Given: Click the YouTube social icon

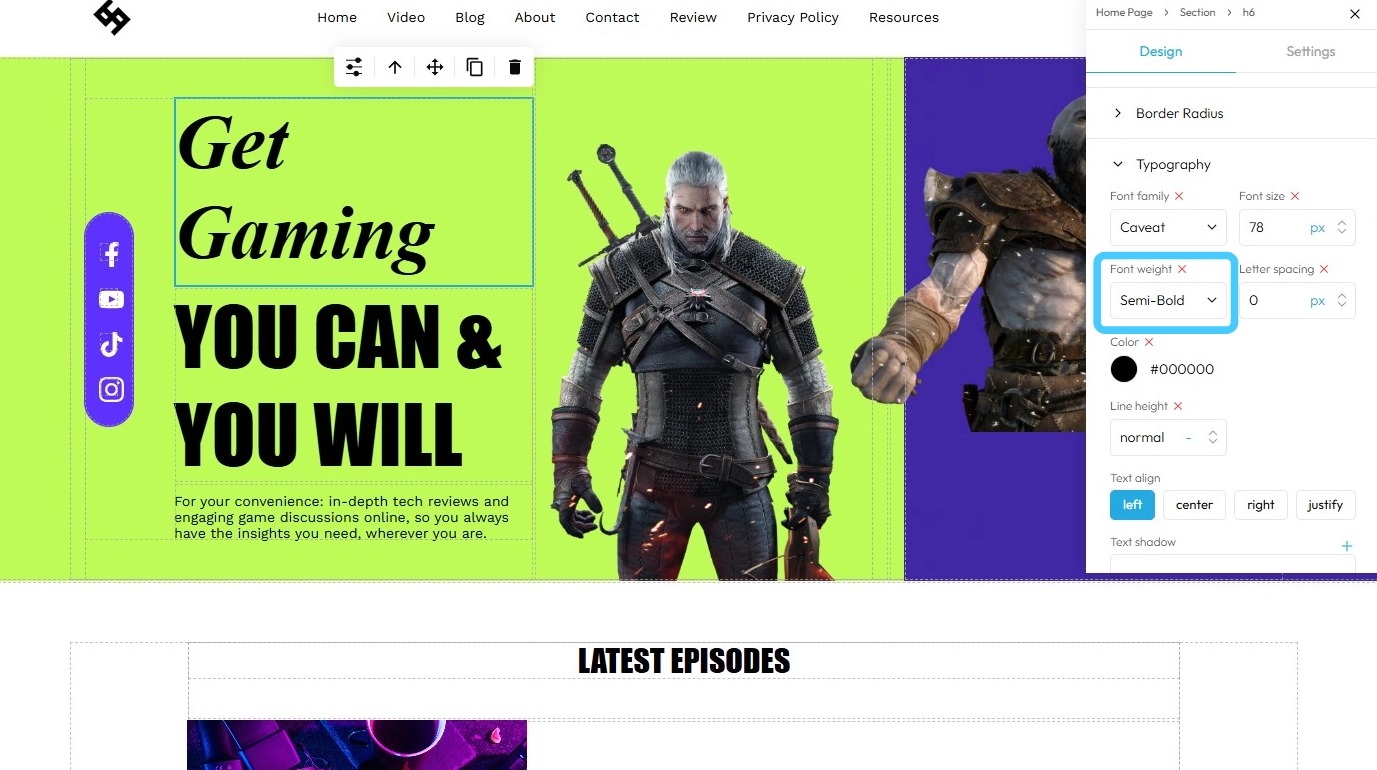Looking at the screenshot, I should pos(111,299).
